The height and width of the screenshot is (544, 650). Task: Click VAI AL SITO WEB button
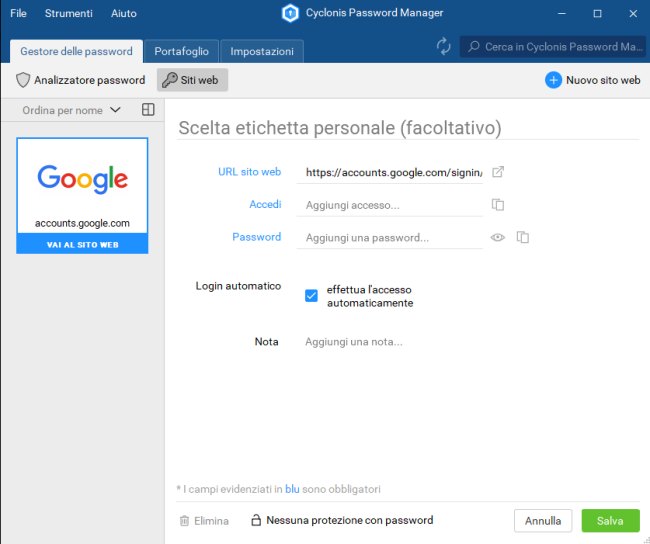[82, 244]
